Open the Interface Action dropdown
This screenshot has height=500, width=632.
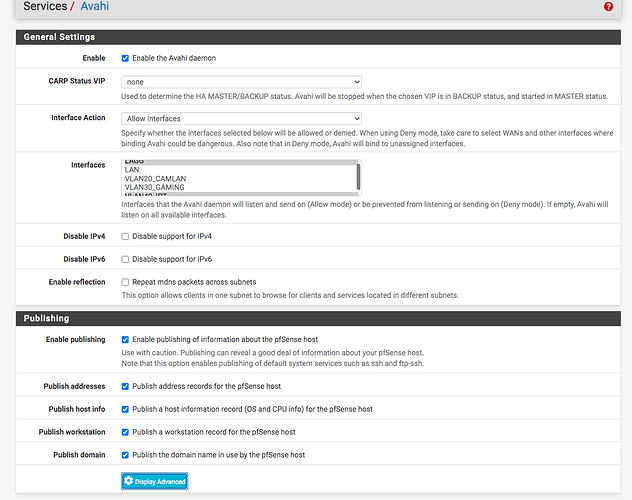click(241, 118)
